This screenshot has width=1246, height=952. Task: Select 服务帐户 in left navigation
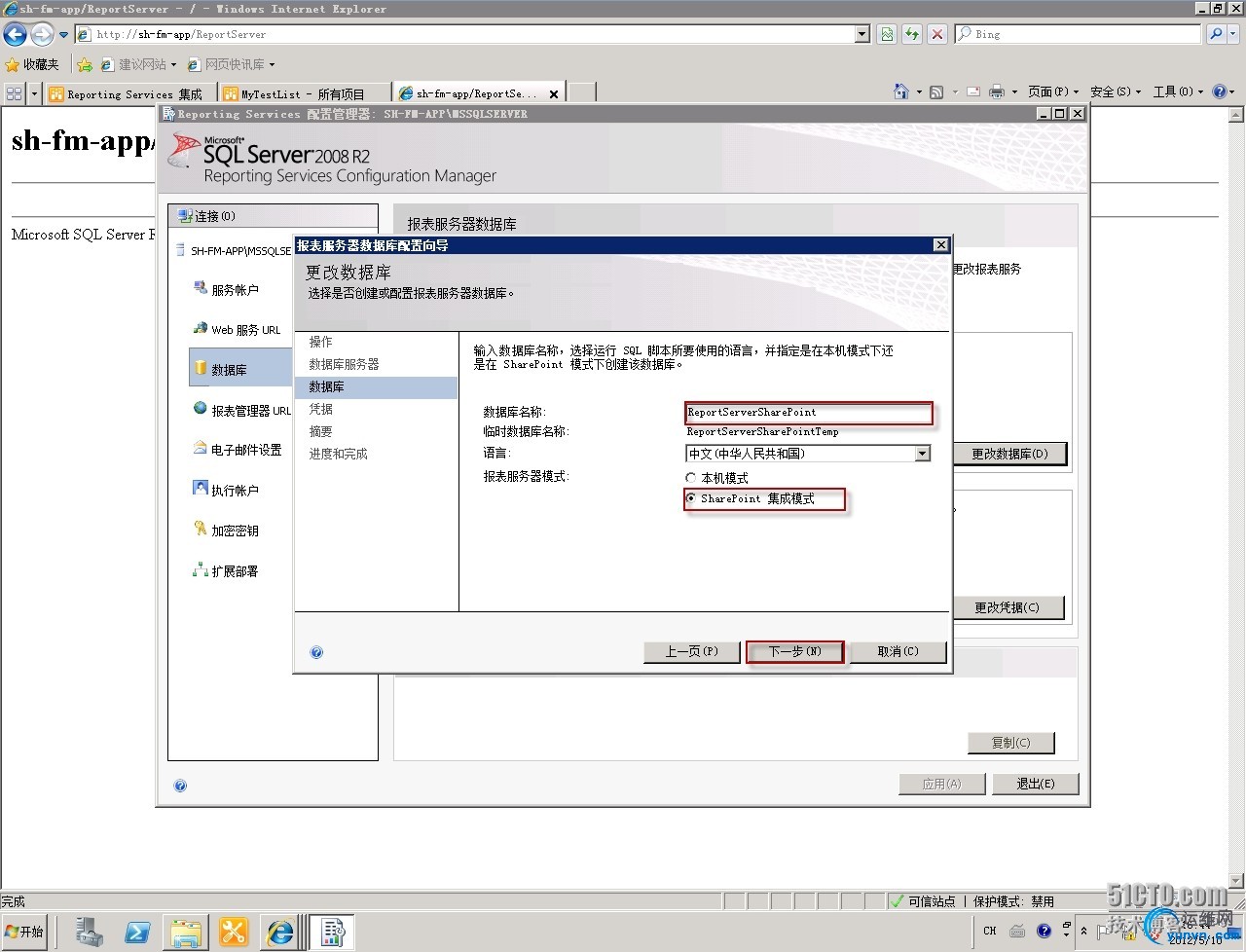(235, 290)
